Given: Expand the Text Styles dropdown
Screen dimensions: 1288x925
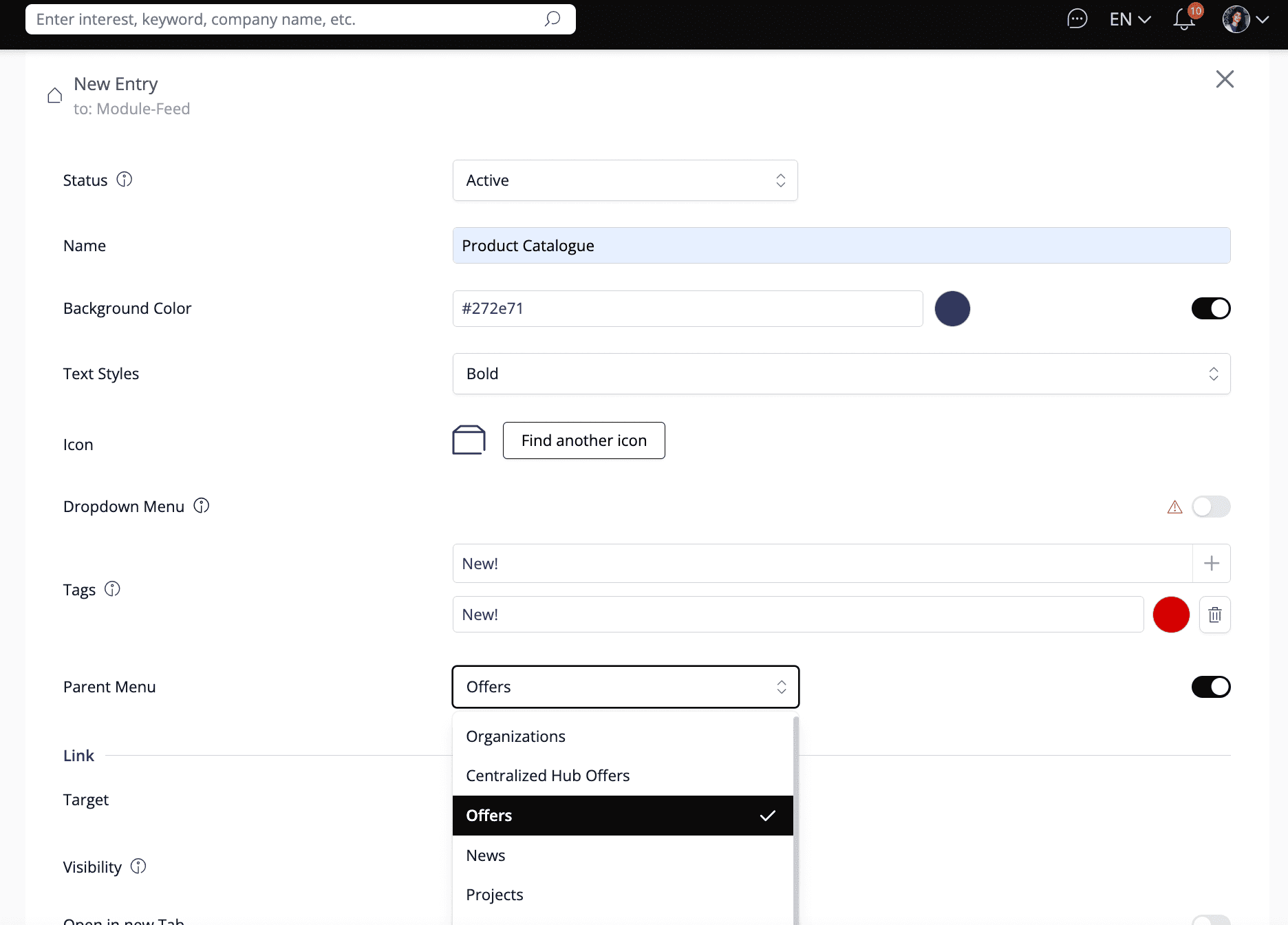Looking at the screenshot, I should point(841,374).
